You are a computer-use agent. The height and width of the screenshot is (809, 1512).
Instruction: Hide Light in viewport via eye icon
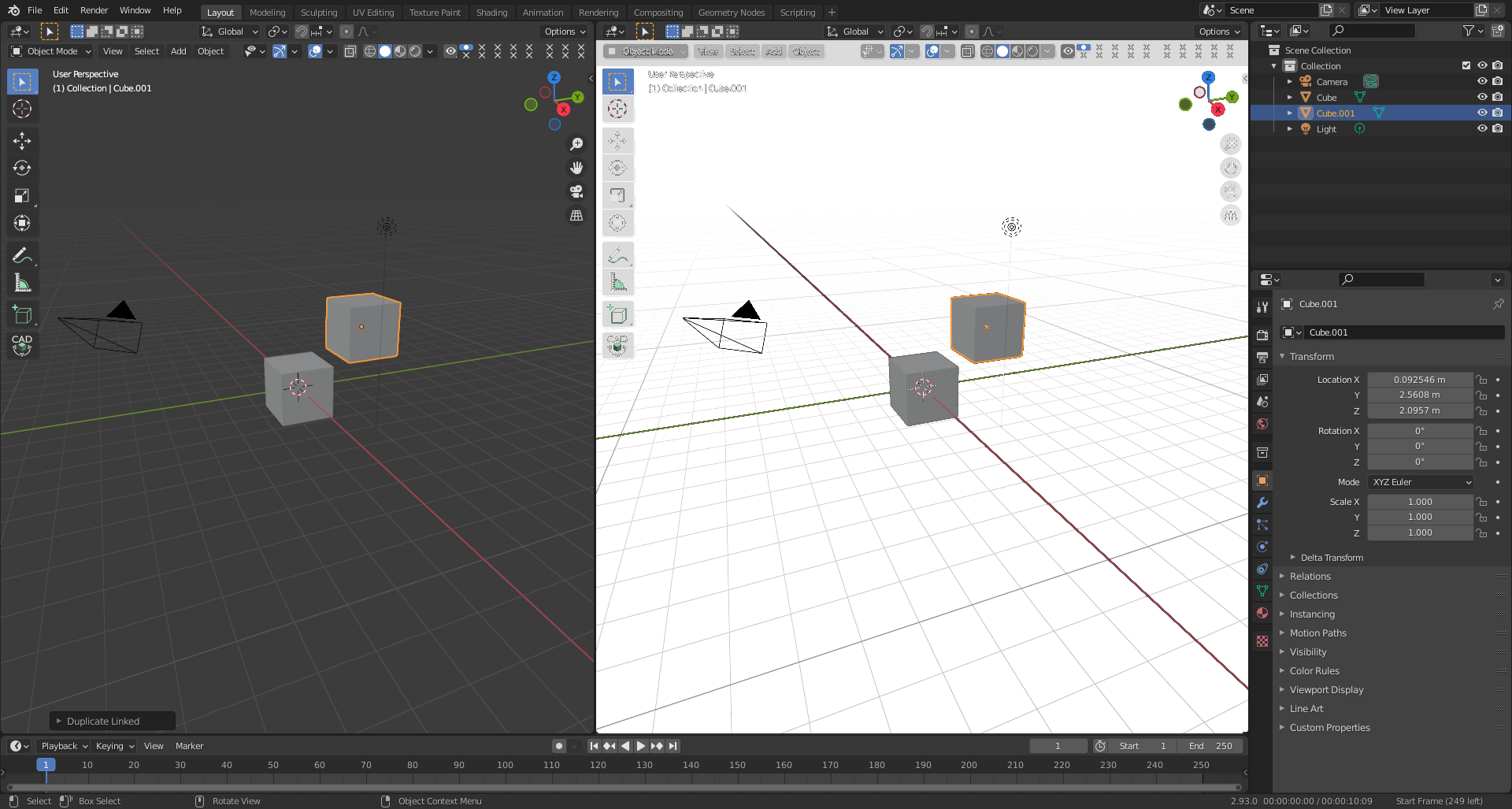[1482, 128]
